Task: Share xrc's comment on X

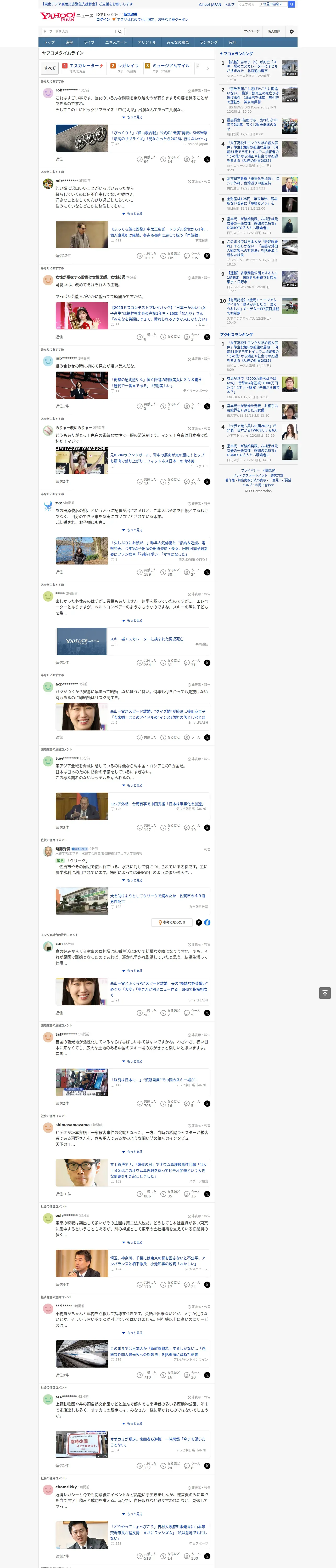Action: pyautogui.click(x=207, y=1466)
